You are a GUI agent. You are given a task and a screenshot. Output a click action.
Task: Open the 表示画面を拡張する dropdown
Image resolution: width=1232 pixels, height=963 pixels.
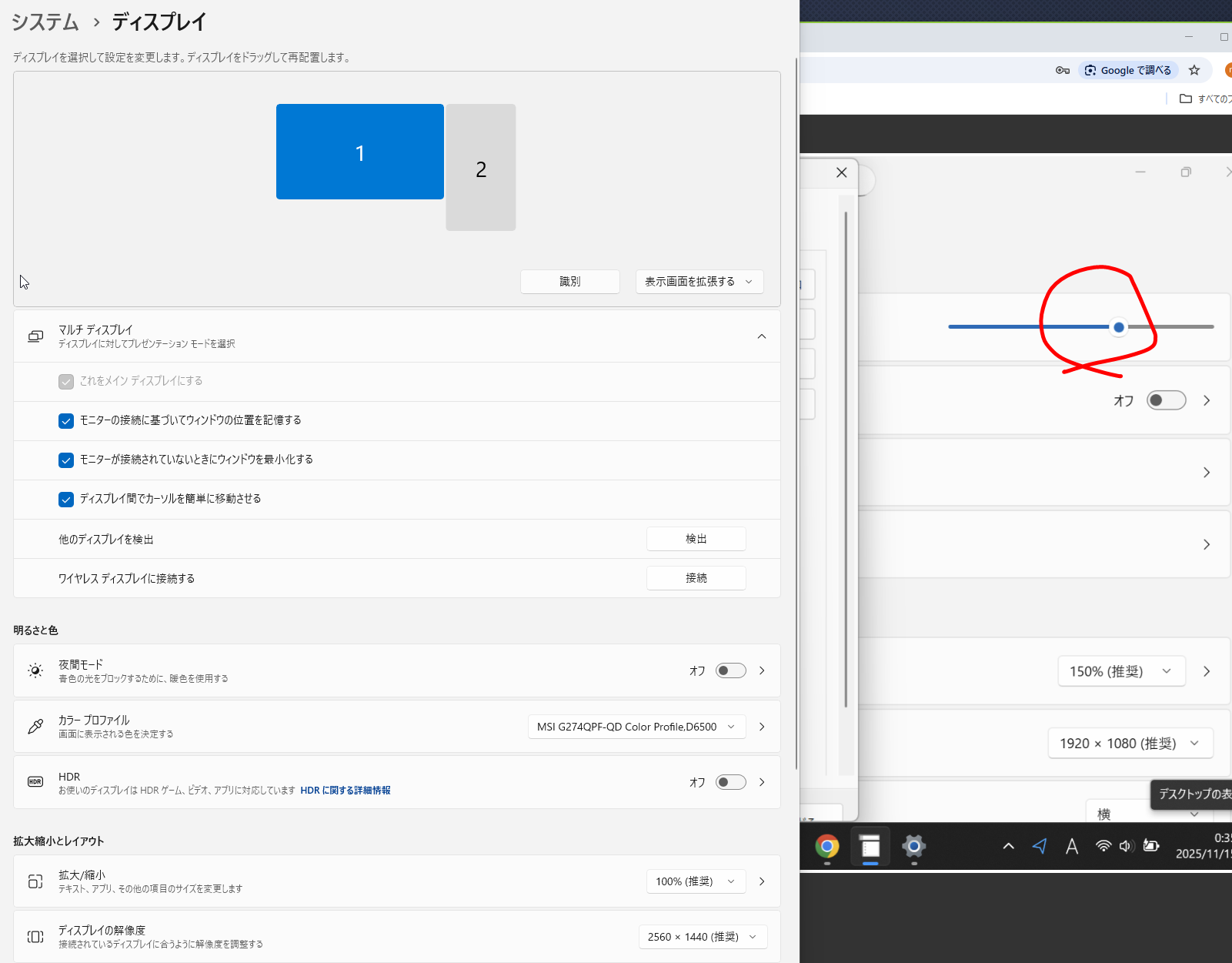[x=699, y=282]
